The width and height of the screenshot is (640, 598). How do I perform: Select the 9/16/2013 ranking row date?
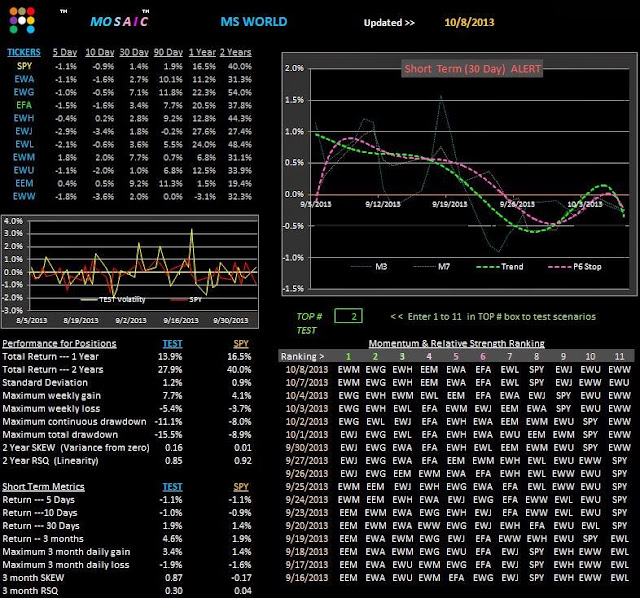pos(307,578)
